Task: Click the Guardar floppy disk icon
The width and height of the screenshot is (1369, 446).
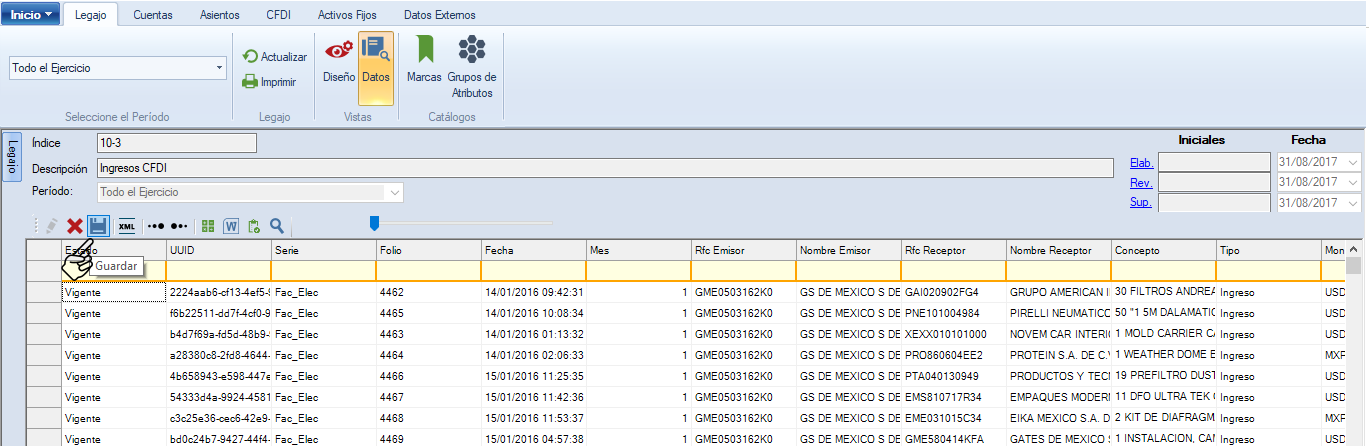Action: tap(98, 226)
